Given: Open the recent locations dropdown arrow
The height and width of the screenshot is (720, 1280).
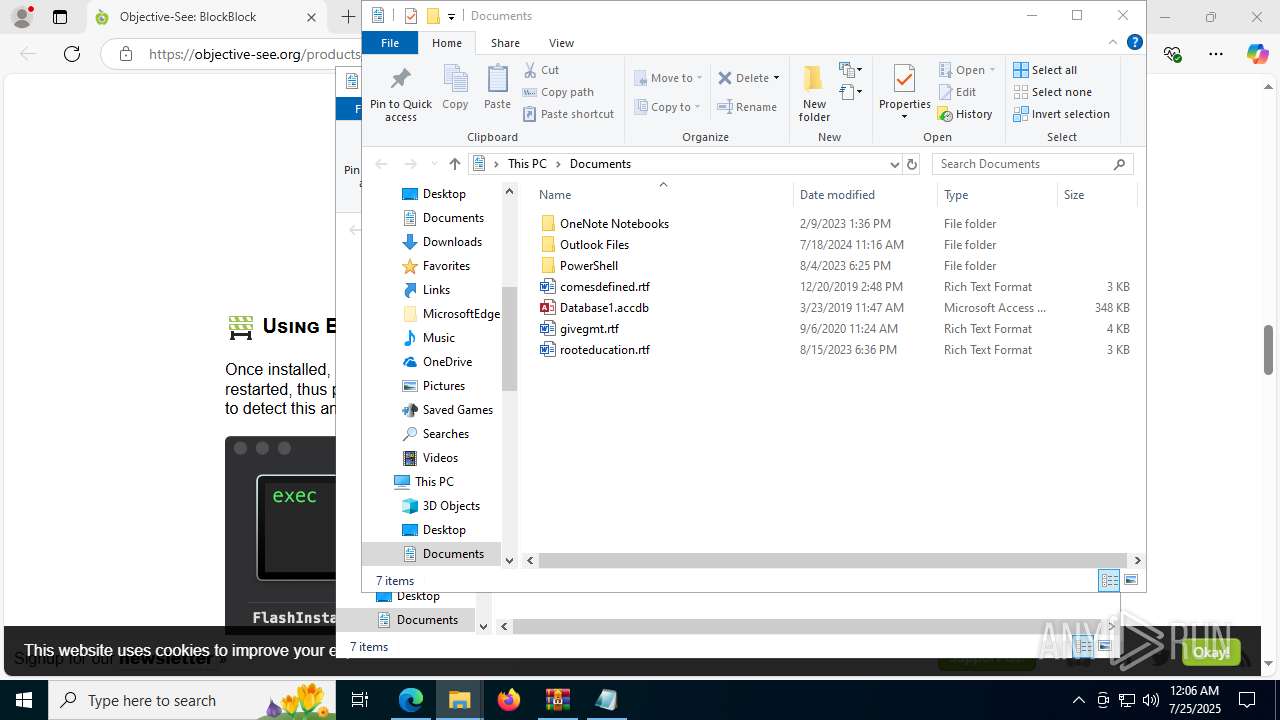Looking at the screenshot, I should pos(434,164).
